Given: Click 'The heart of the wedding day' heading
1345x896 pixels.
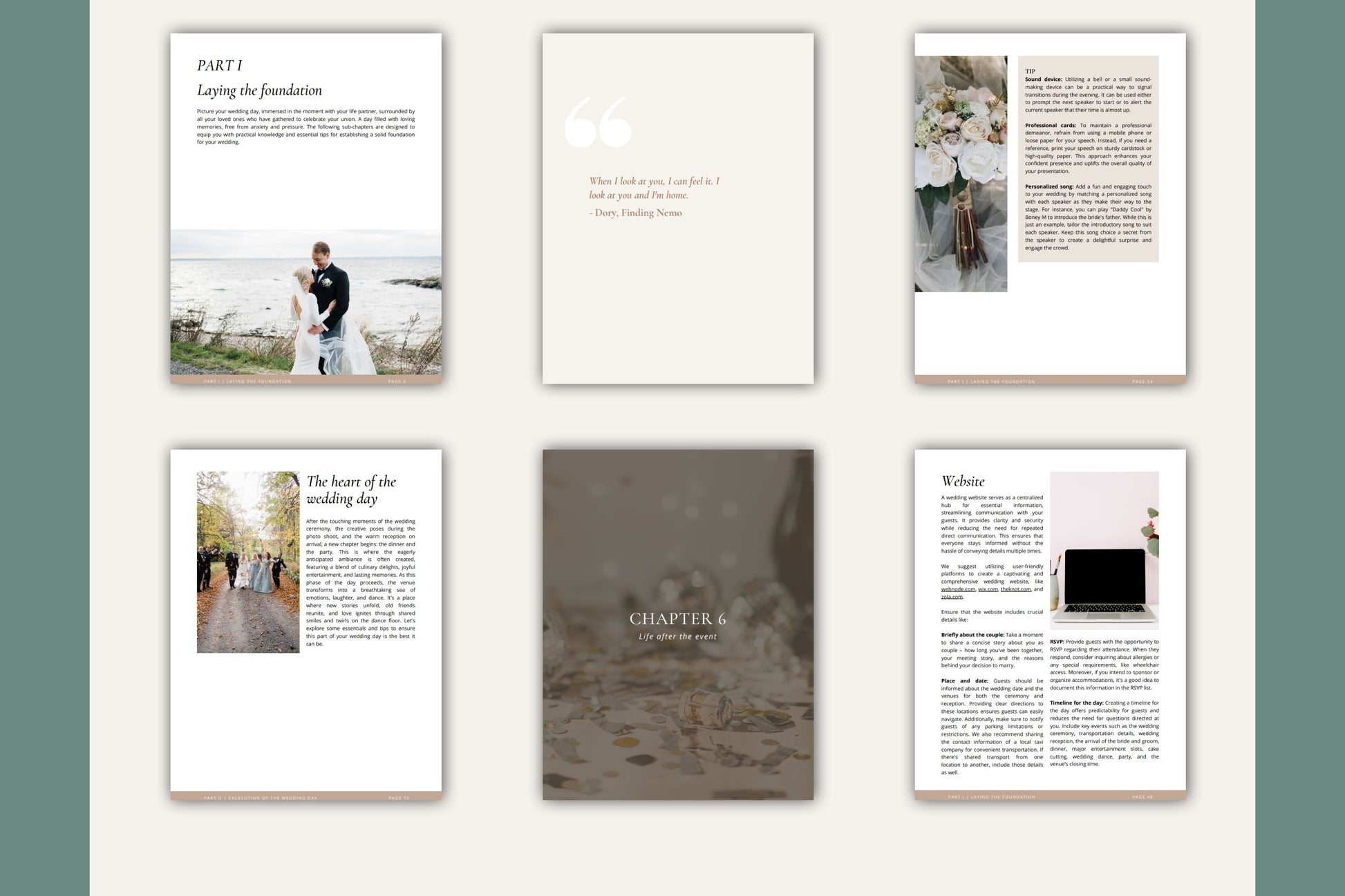Looking at the screenshot, I should [351, 490].
